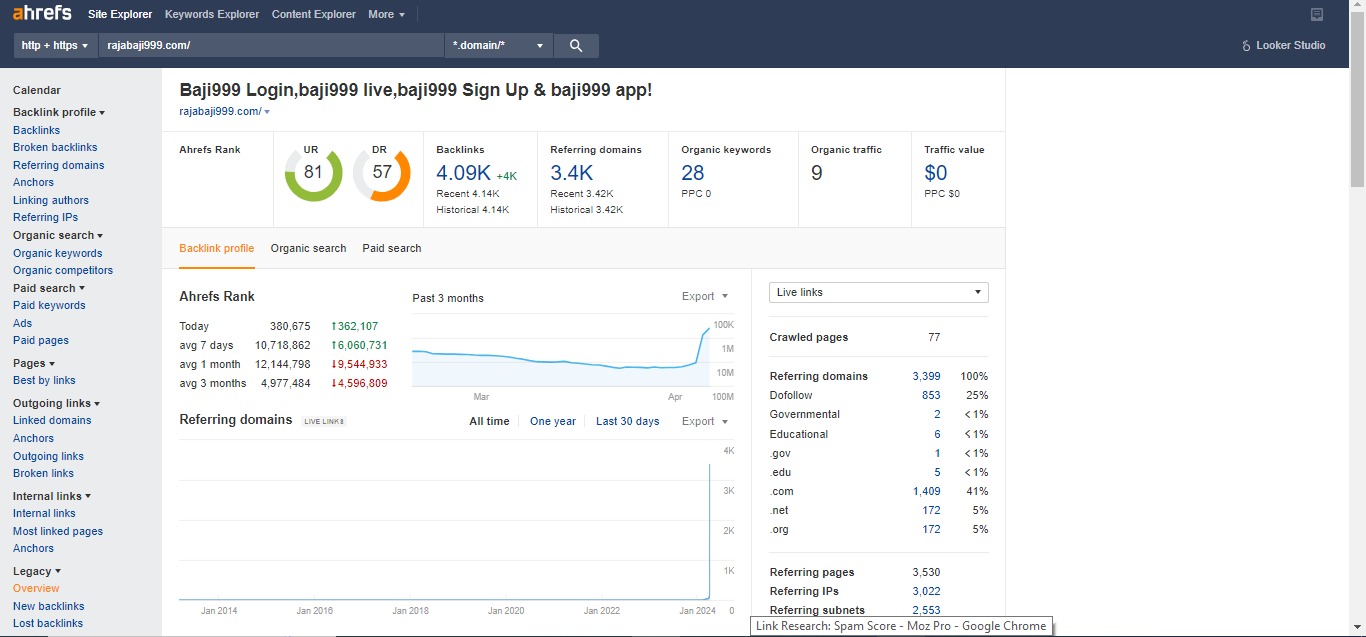Open the http + https protocol dropdown
Viewport: 1366px width, 637px height.
[55, 46]
